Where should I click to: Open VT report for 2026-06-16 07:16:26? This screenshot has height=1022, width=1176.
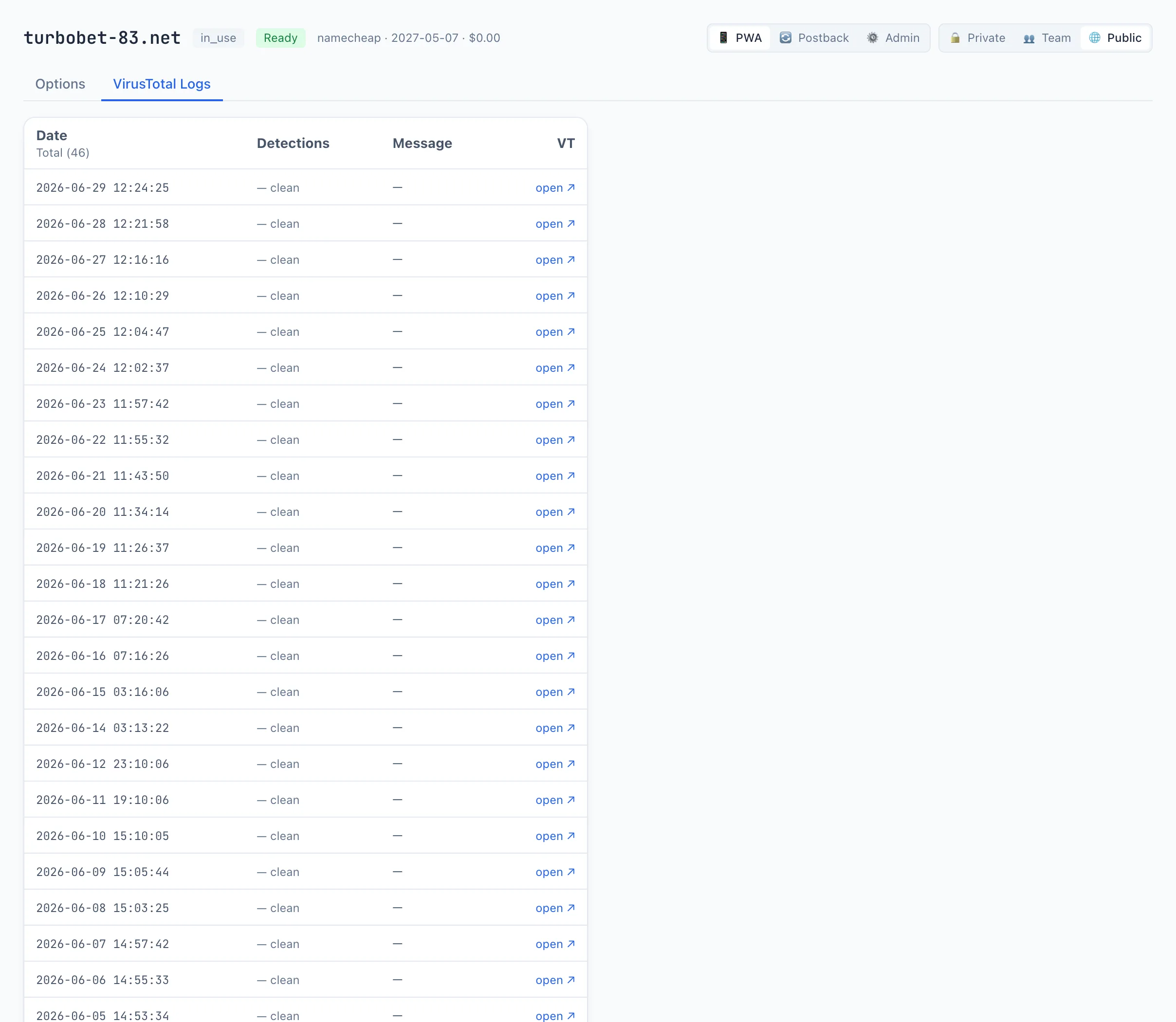click(555, 656)
